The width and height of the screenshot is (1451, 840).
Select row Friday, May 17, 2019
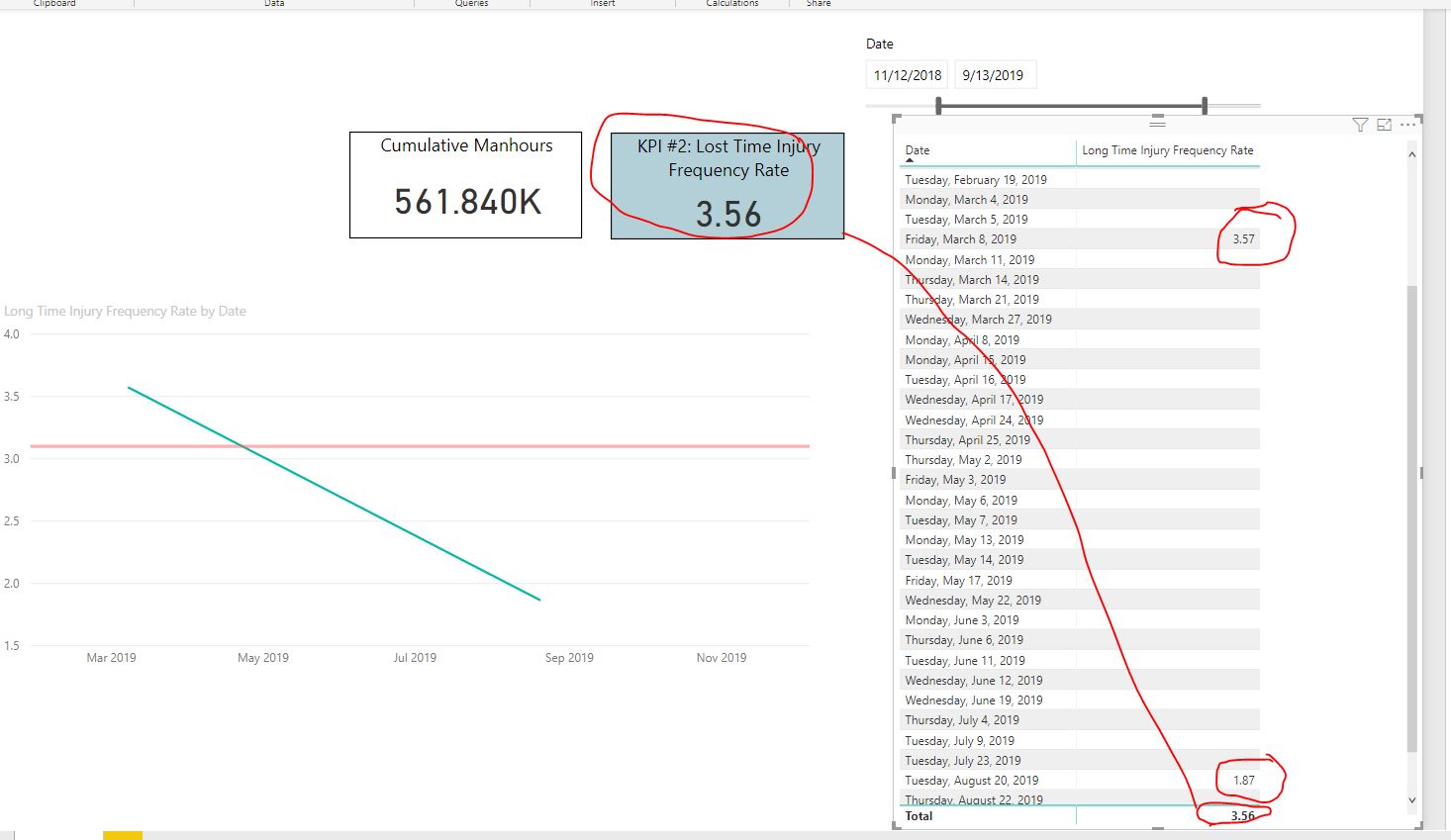tap(1081, 581)
